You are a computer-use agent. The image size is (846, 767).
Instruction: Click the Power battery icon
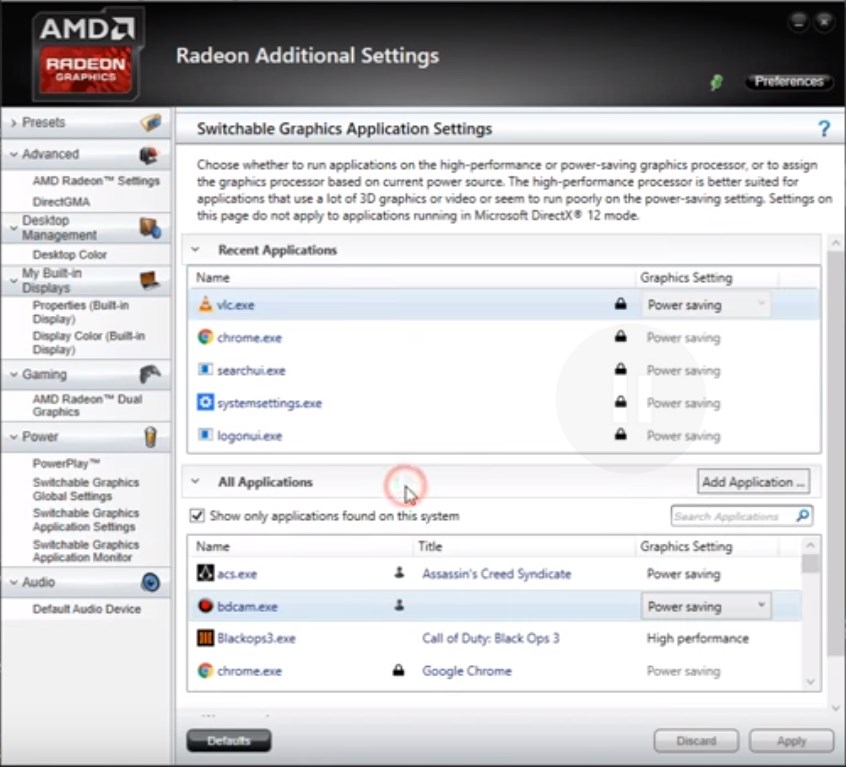tap(151, 437)
